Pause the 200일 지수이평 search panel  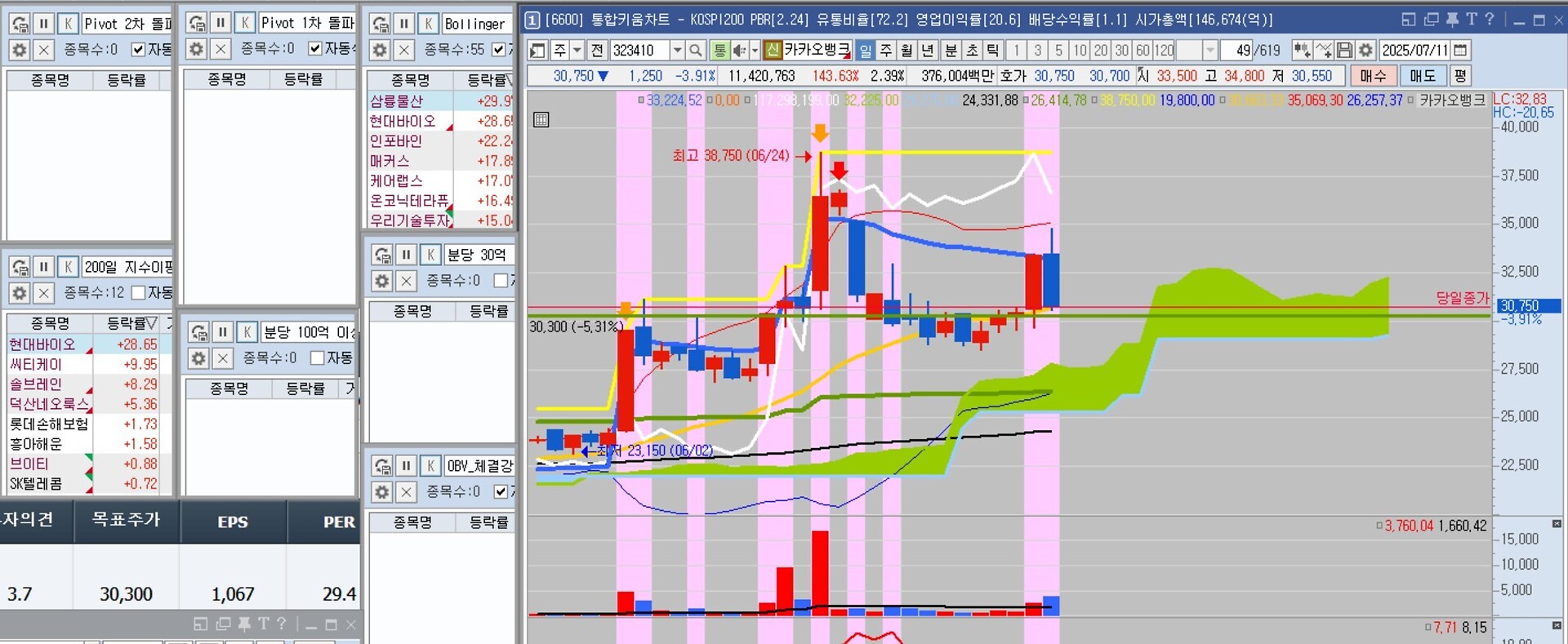coord(44,267)
